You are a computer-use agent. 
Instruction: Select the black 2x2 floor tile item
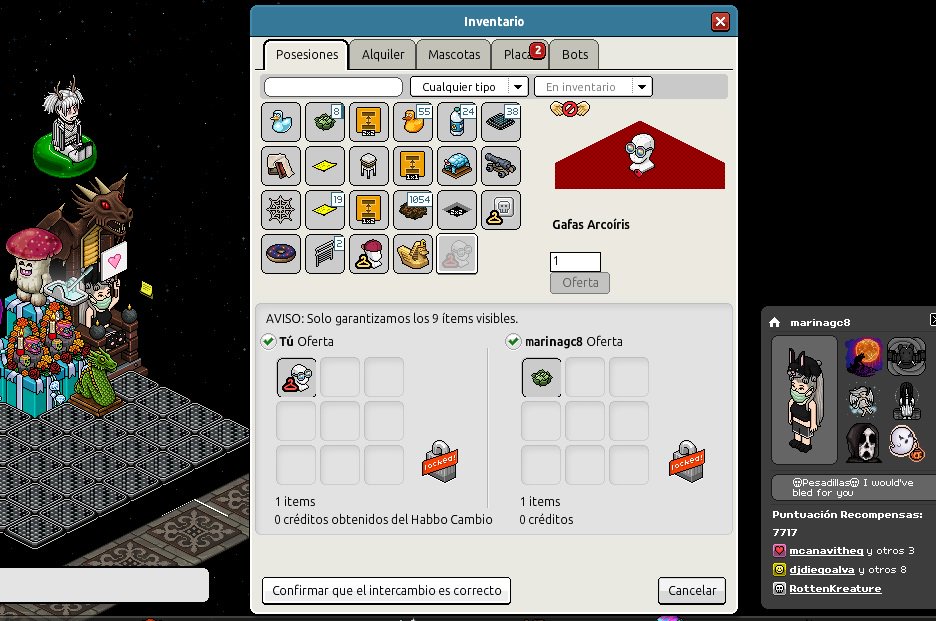[x=457, y=210]
